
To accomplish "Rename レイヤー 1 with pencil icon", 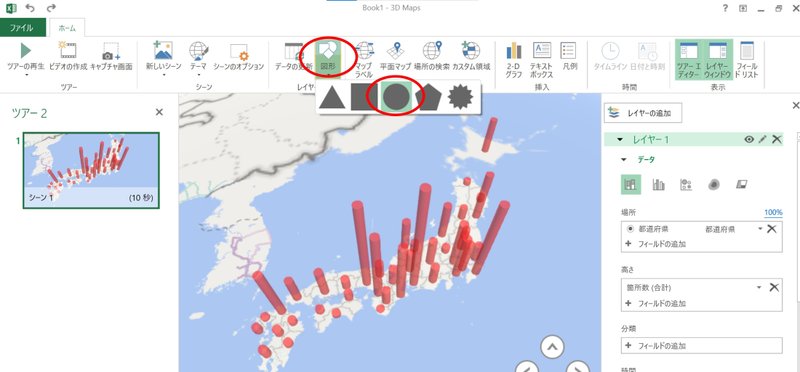I will [762, 139].
